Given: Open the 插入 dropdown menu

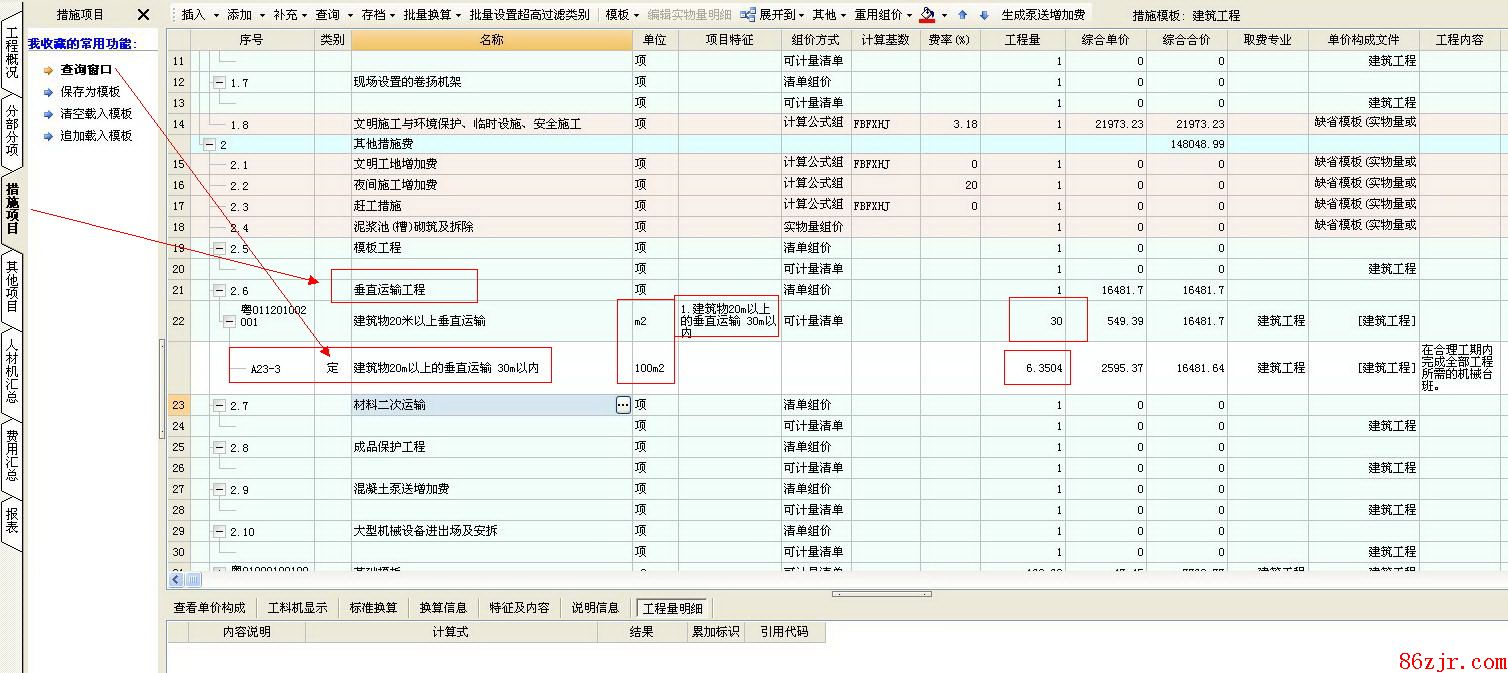Looking at the screenshot, I should pyautogui.click(x=198, y=15).
